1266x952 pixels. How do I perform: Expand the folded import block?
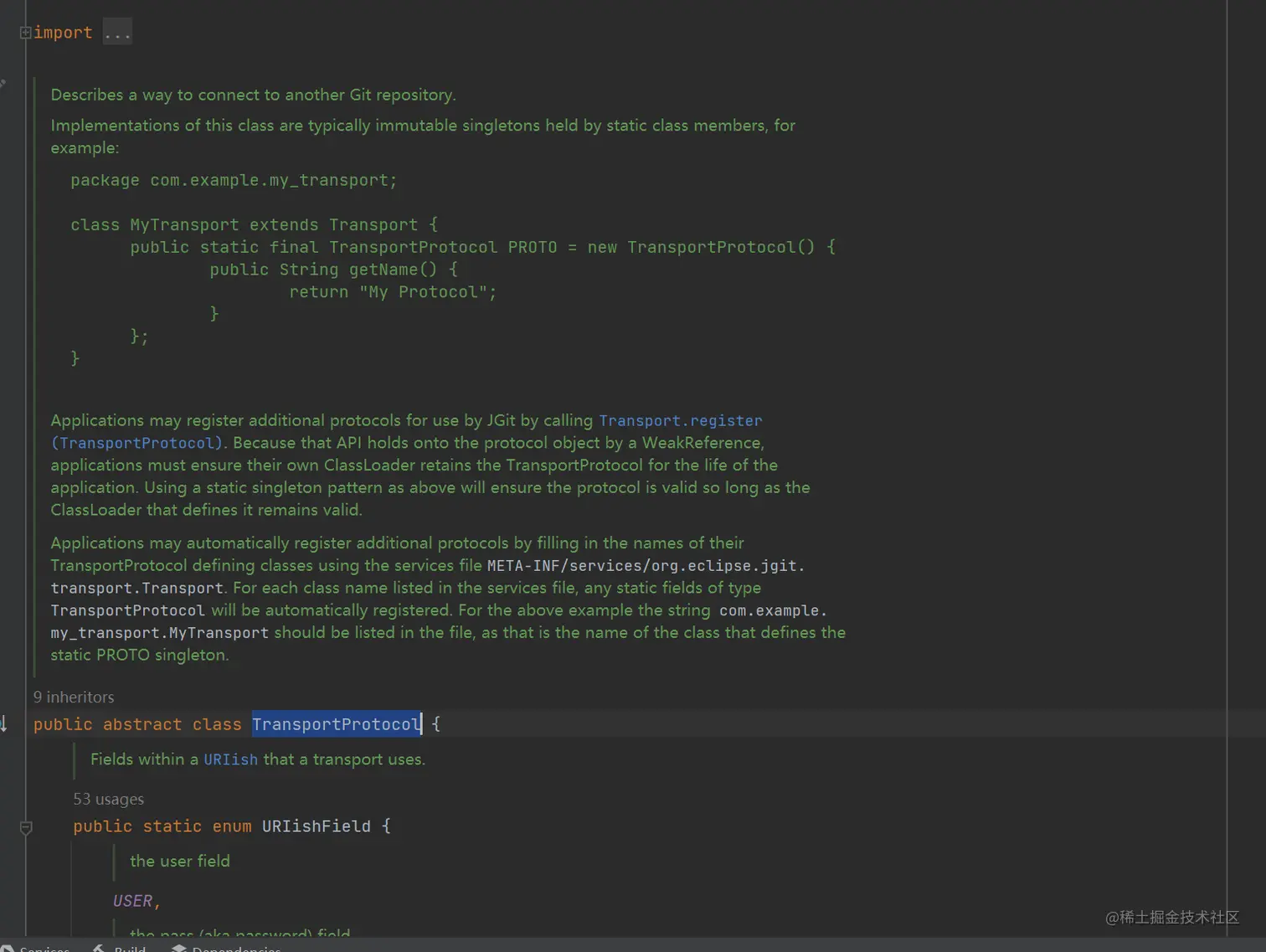pyautogui.click(x=25, y=33)
